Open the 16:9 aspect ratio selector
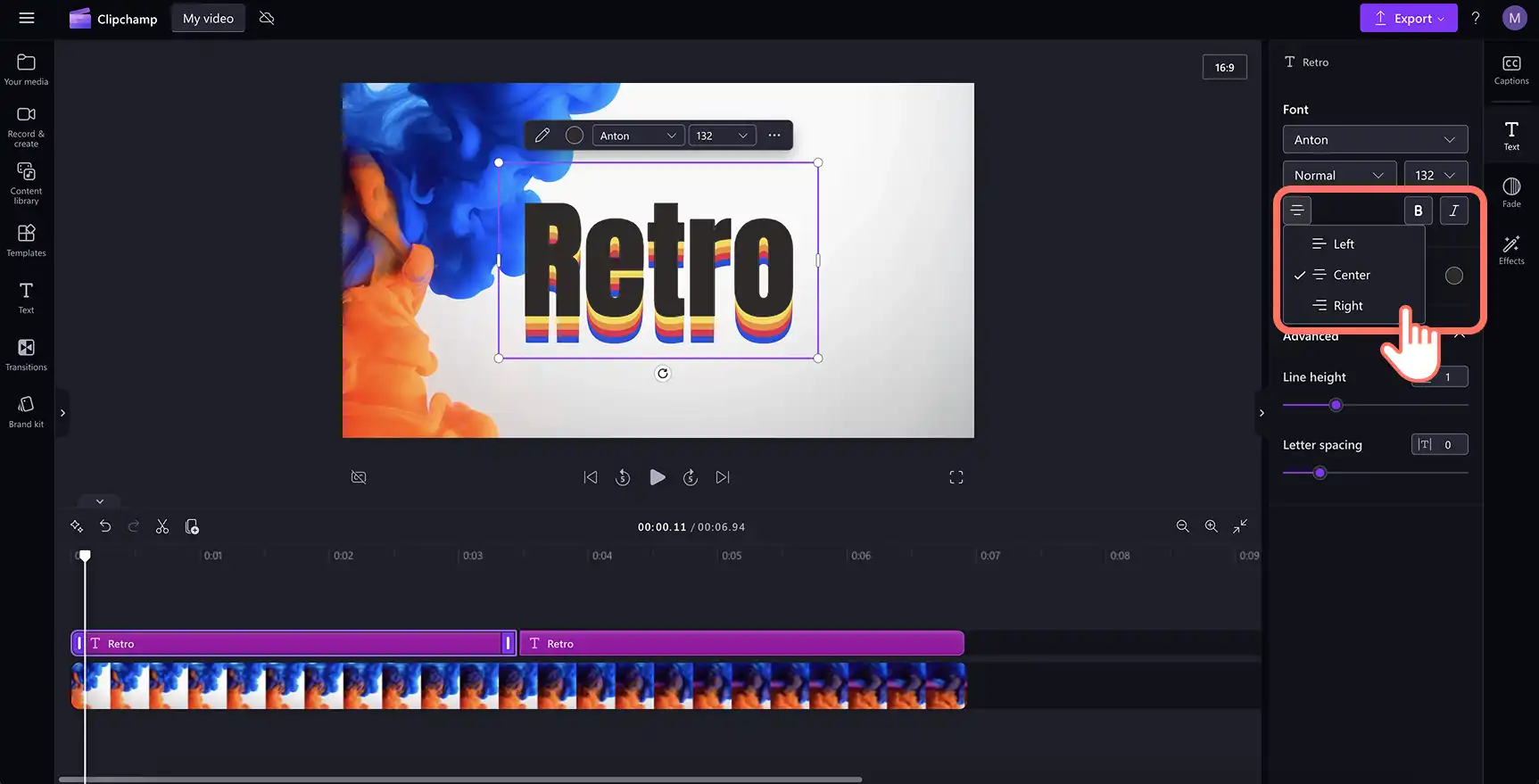The width and height of the screenshot is (1539, 784). (1224, 67)
